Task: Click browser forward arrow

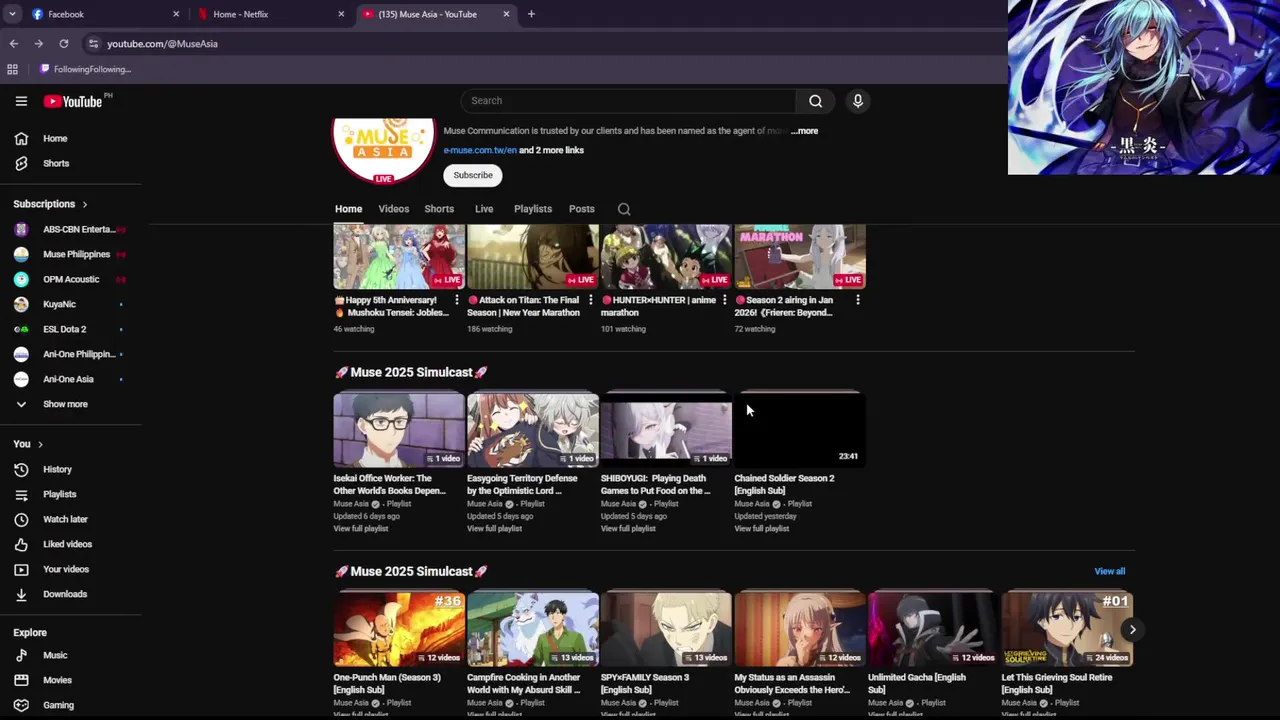Action: coord(39,44)
